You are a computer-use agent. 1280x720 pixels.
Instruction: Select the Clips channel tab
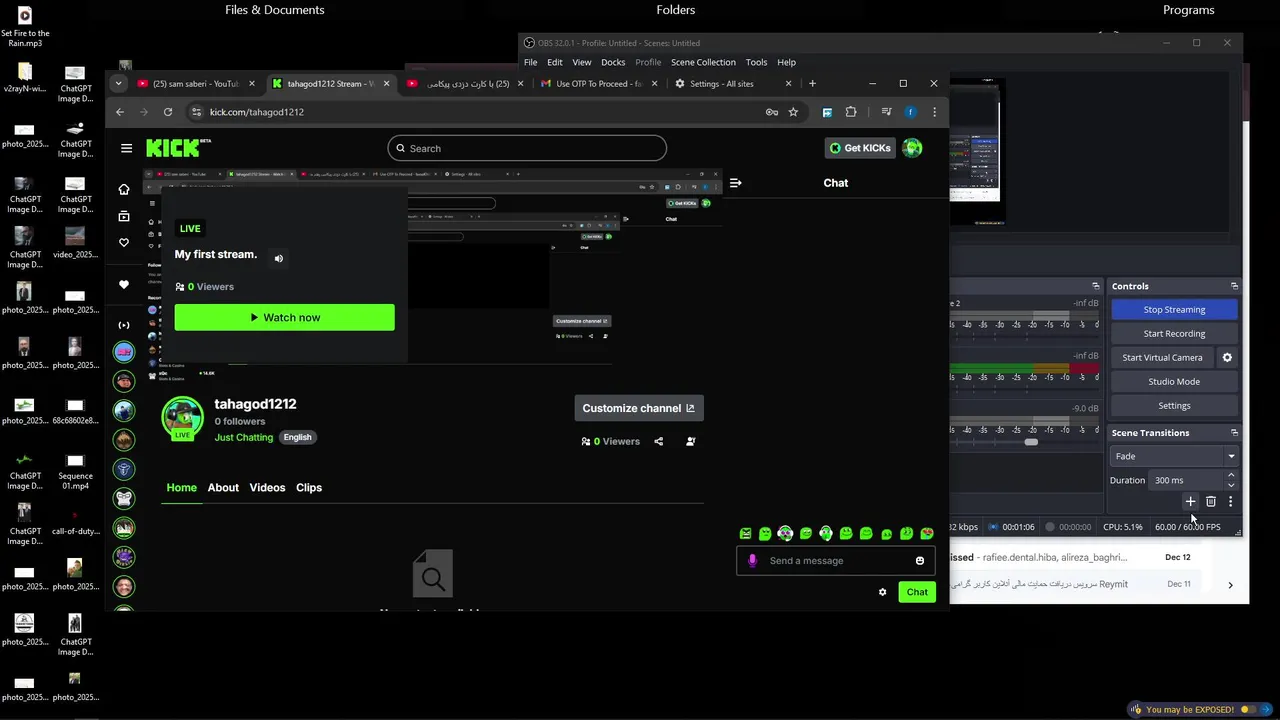tap(309, 488)
